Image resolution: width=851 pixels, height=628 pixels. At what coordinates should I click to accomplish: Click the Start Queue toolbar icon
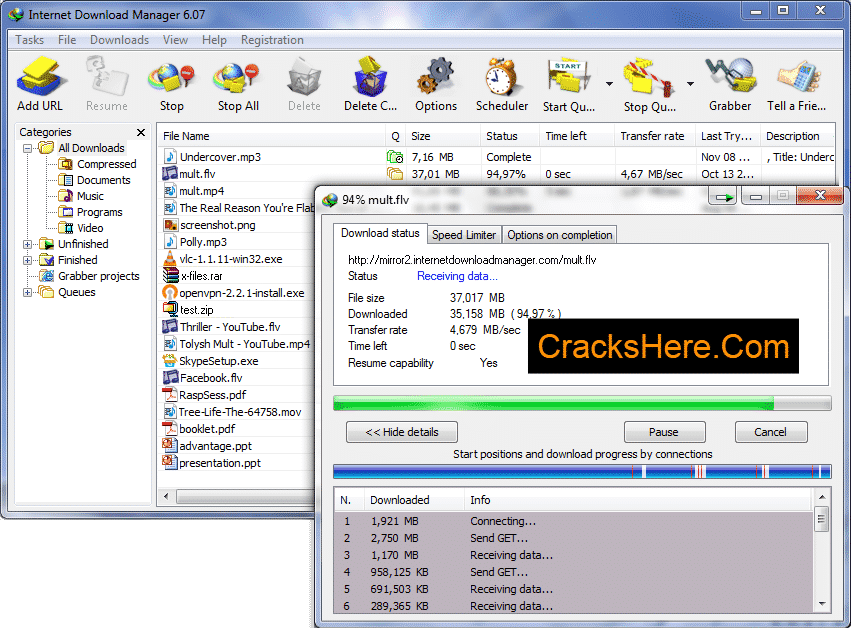tap(569, 77)
